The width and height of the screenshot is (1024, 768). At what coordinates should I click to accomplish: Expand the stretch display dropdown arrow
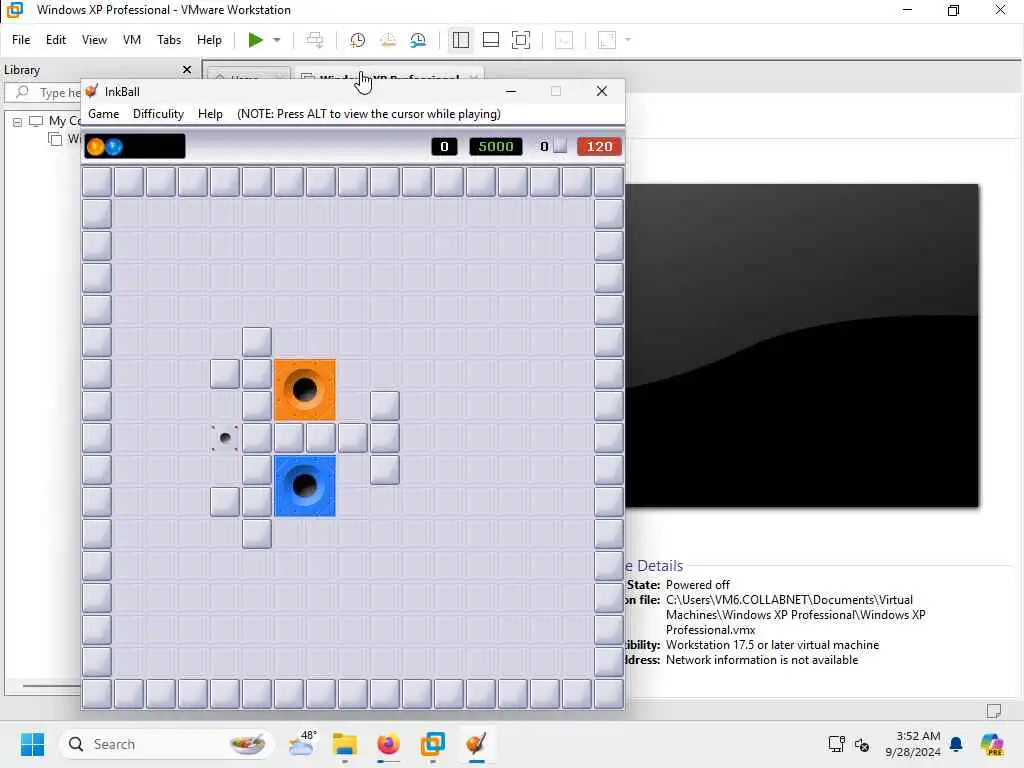628,40
